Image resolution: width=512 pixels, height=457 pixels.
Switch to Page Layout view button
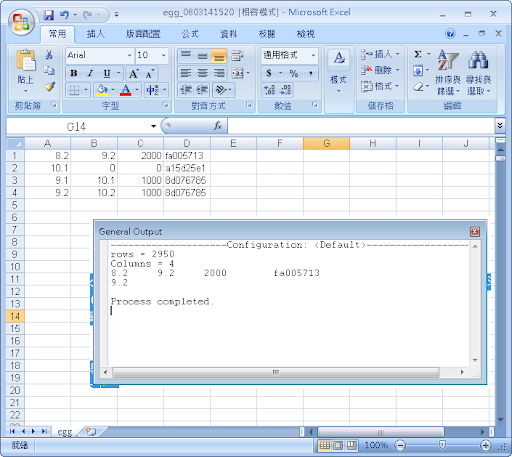[338, 445]
